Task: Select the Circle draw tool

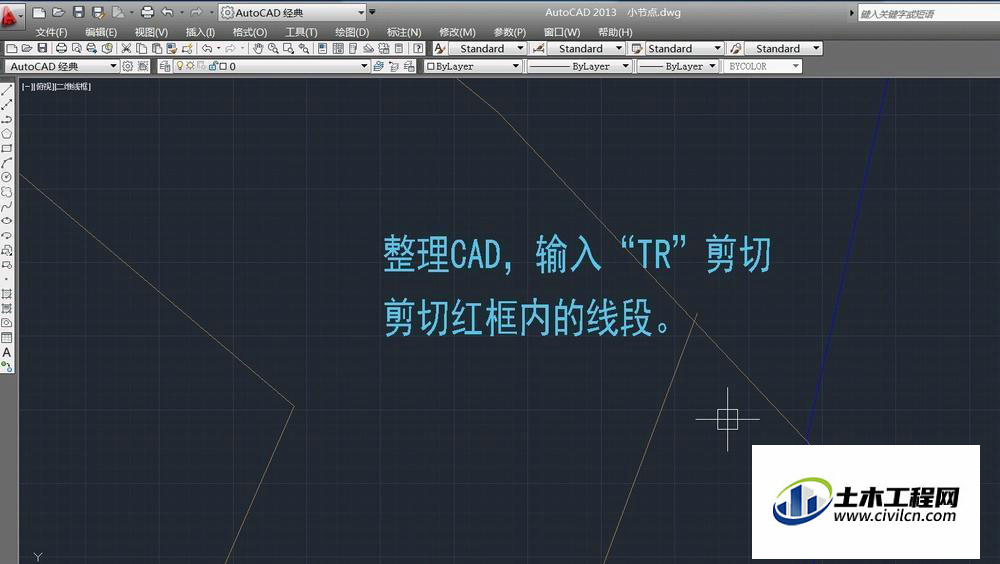Action: (6, 177)
